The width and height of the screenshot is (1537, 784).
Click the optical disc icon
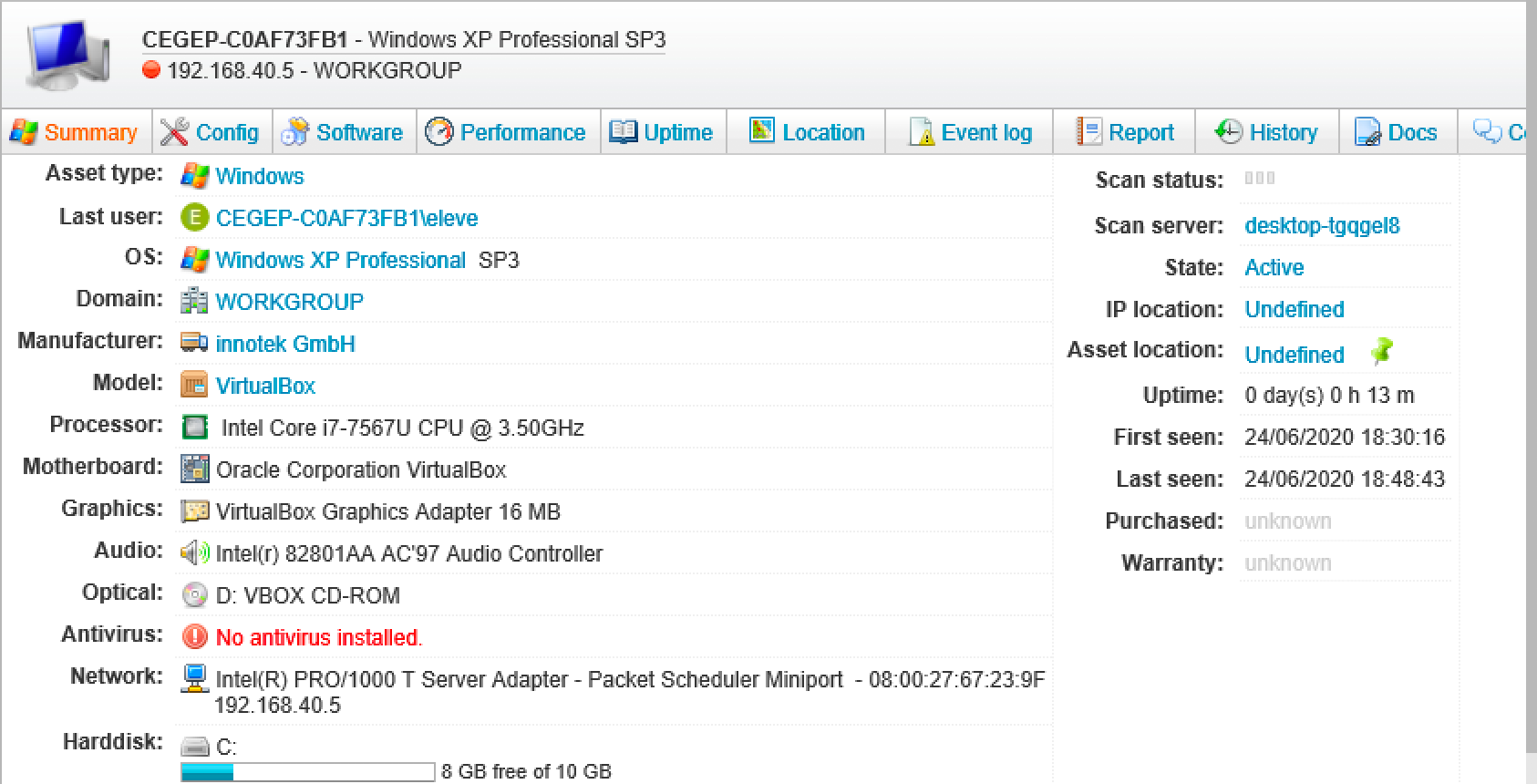click(x=194, y=594)
